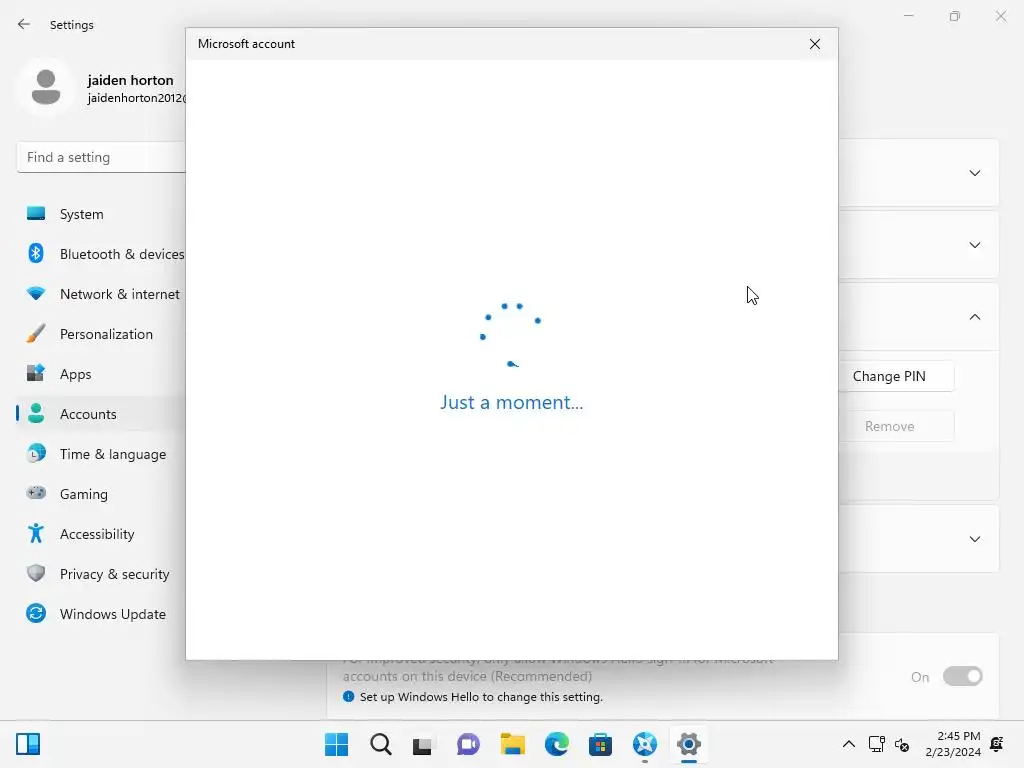Click the Personalization paintbrush icon
Image resolution: width=1024 pixels, height=768 pixels.
point(36,333)
